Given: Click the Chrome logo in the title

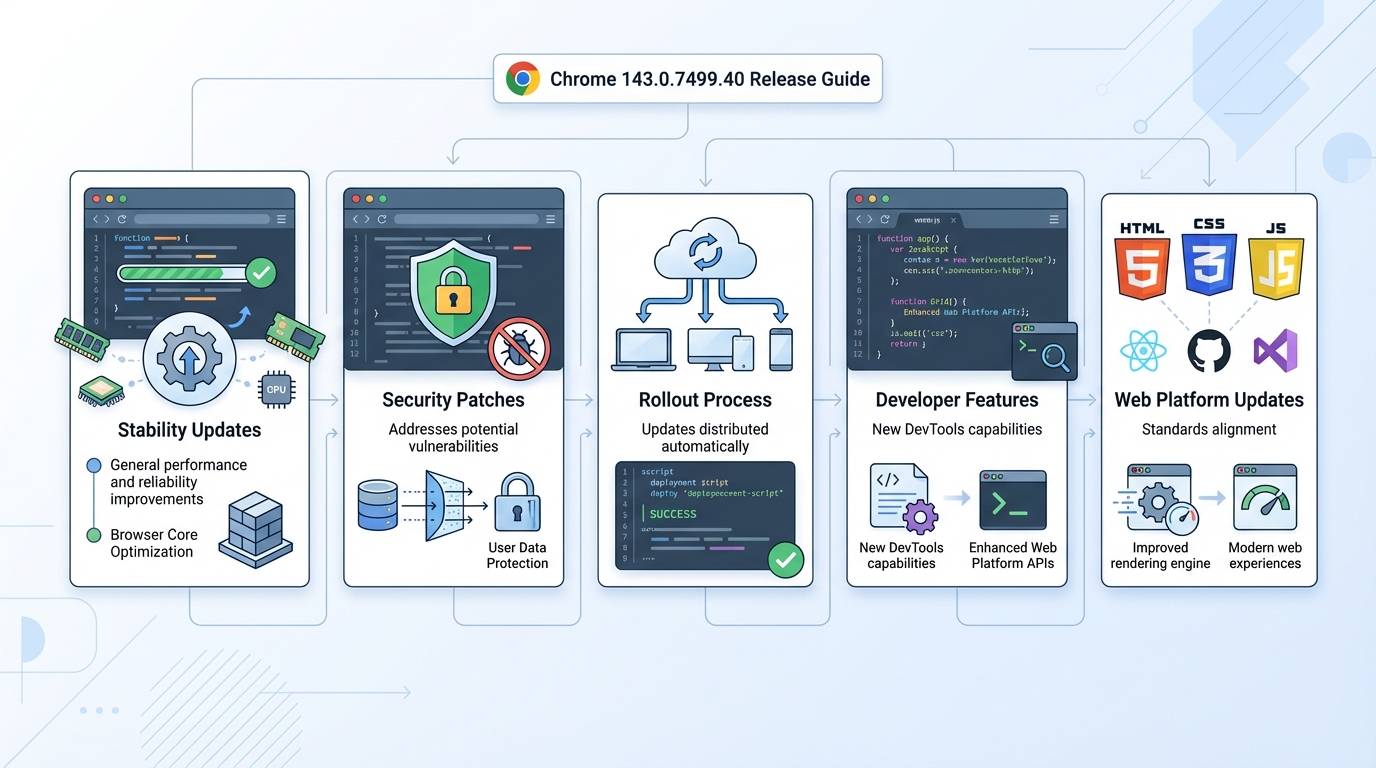Looking at the screenshot, I should pyautogui.click(x=523, y=79).
